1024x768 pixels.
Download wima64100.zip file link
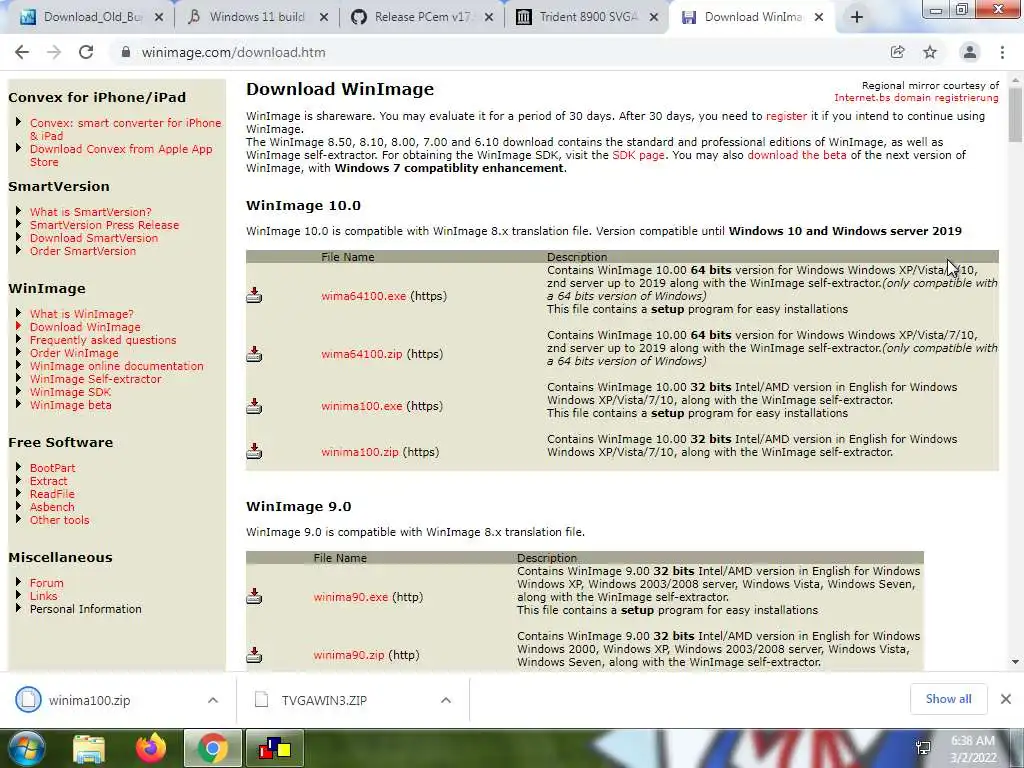tap(361, 354)
